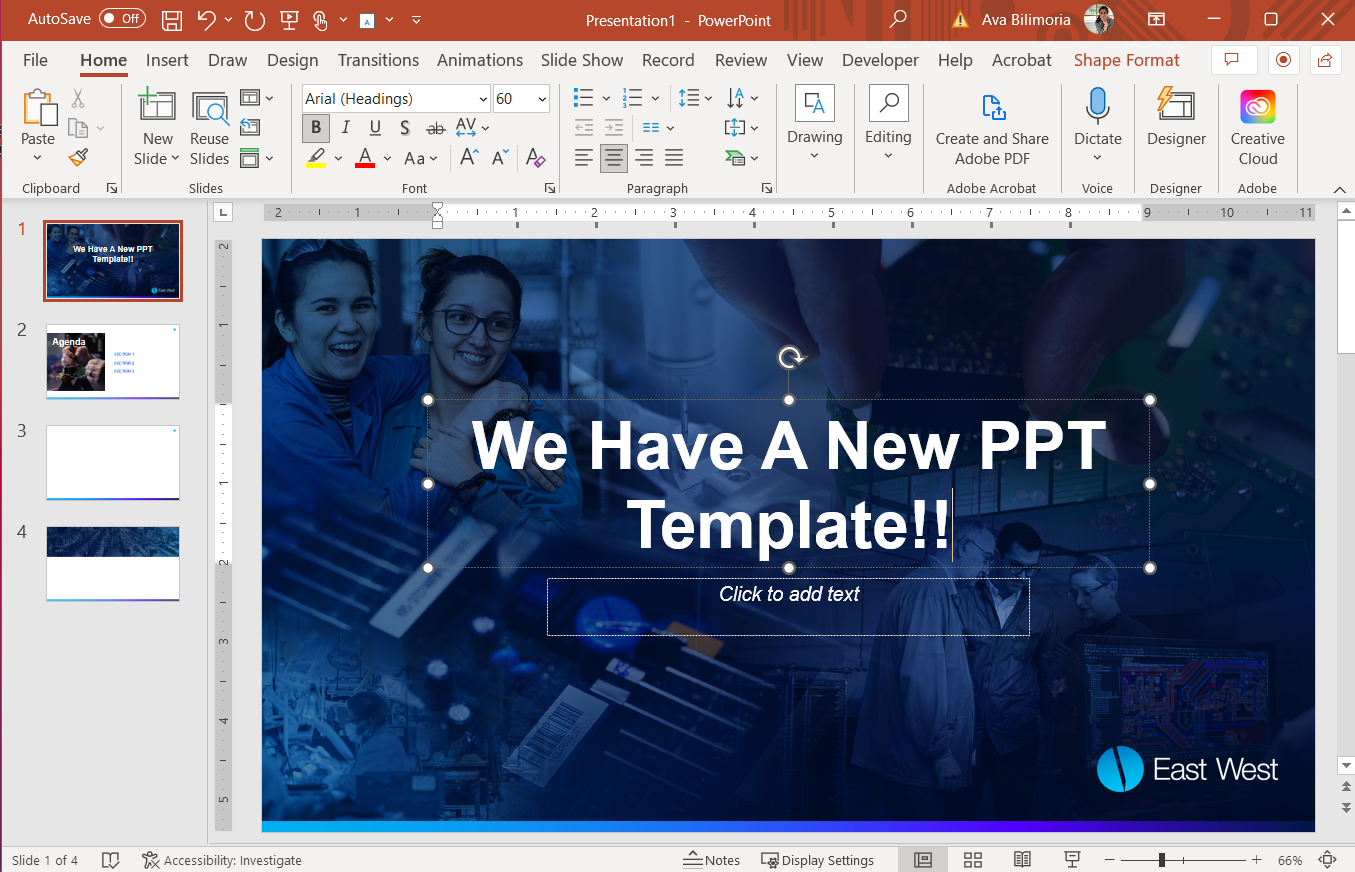Image resolution: width=1355 pixels, height=872 pixels.
Task: Toggle Italic formatting
Action: coord(346,128)
